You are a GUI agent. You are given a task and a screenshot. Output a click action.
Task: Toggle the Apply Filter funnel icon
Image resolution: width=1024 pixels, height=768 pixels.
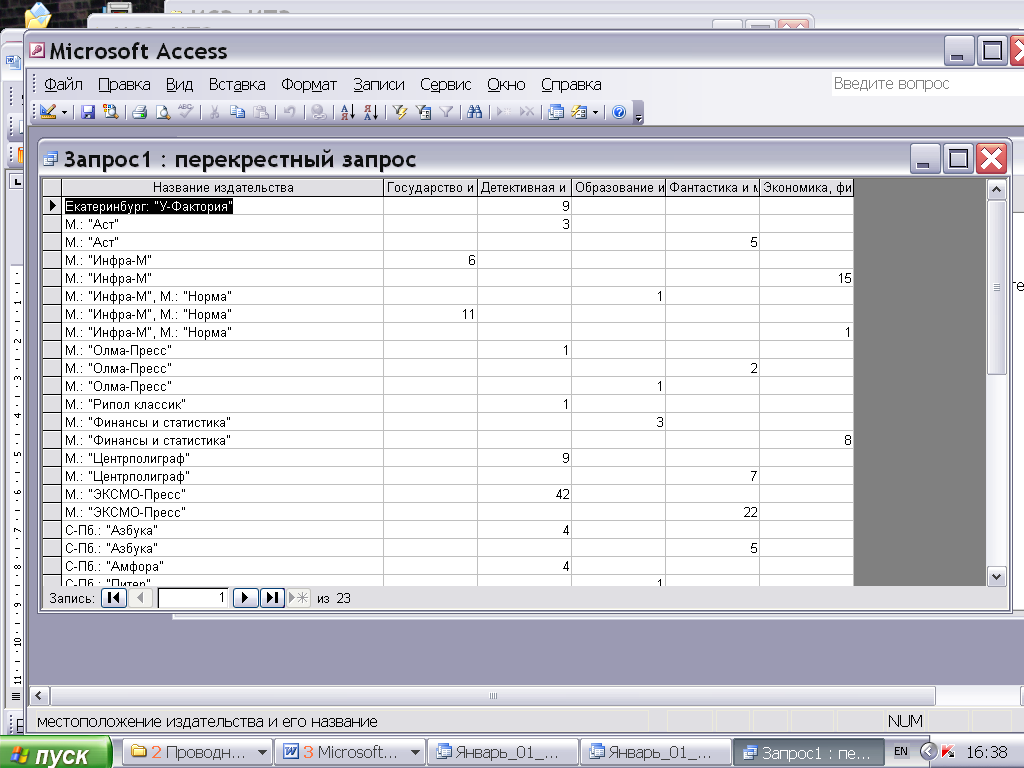[446, 112]
